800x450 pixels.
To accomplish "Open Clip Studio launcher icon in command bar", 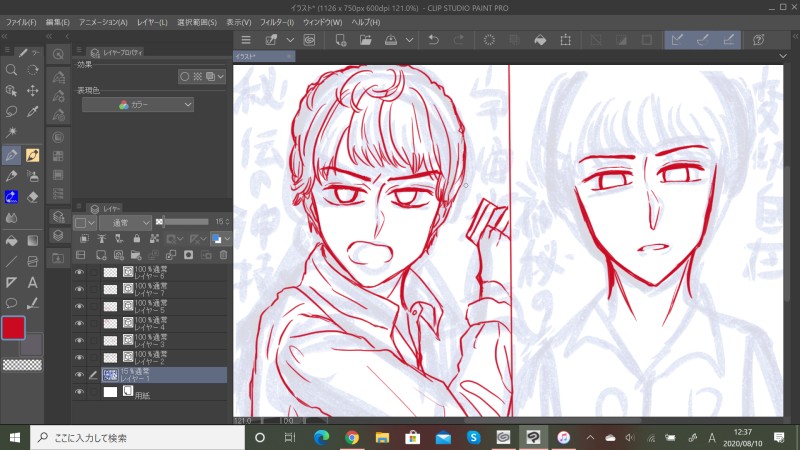I will [x=309, y=40].
